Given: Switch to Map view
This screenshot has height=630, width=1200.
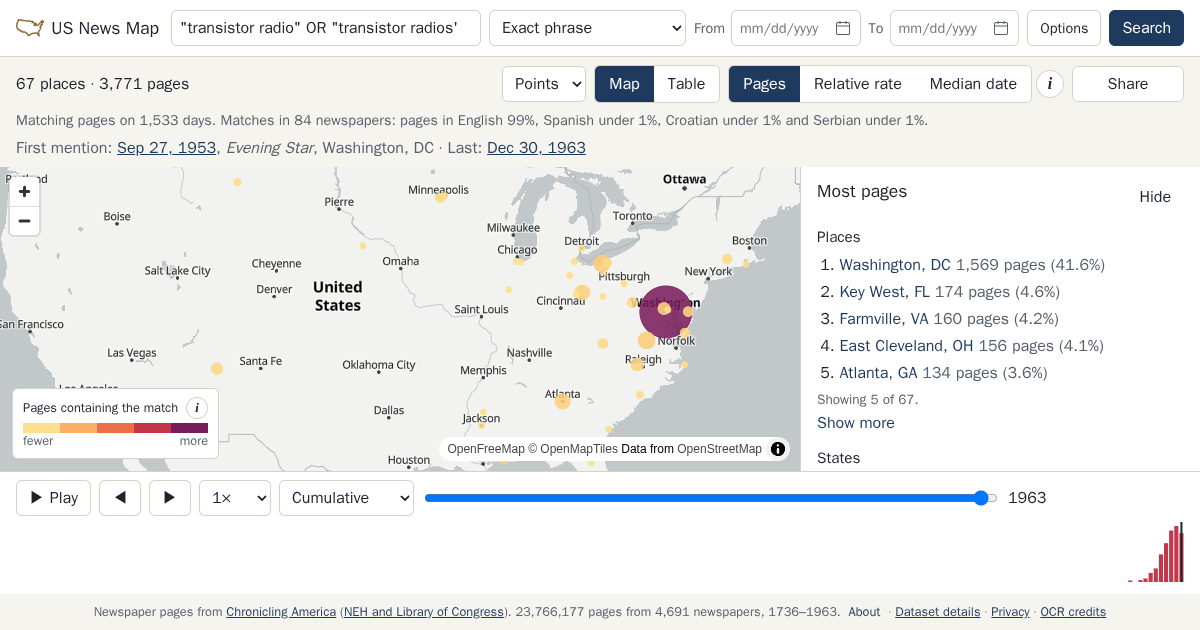Looking at the screenshot, I should (x=624, y=84).
